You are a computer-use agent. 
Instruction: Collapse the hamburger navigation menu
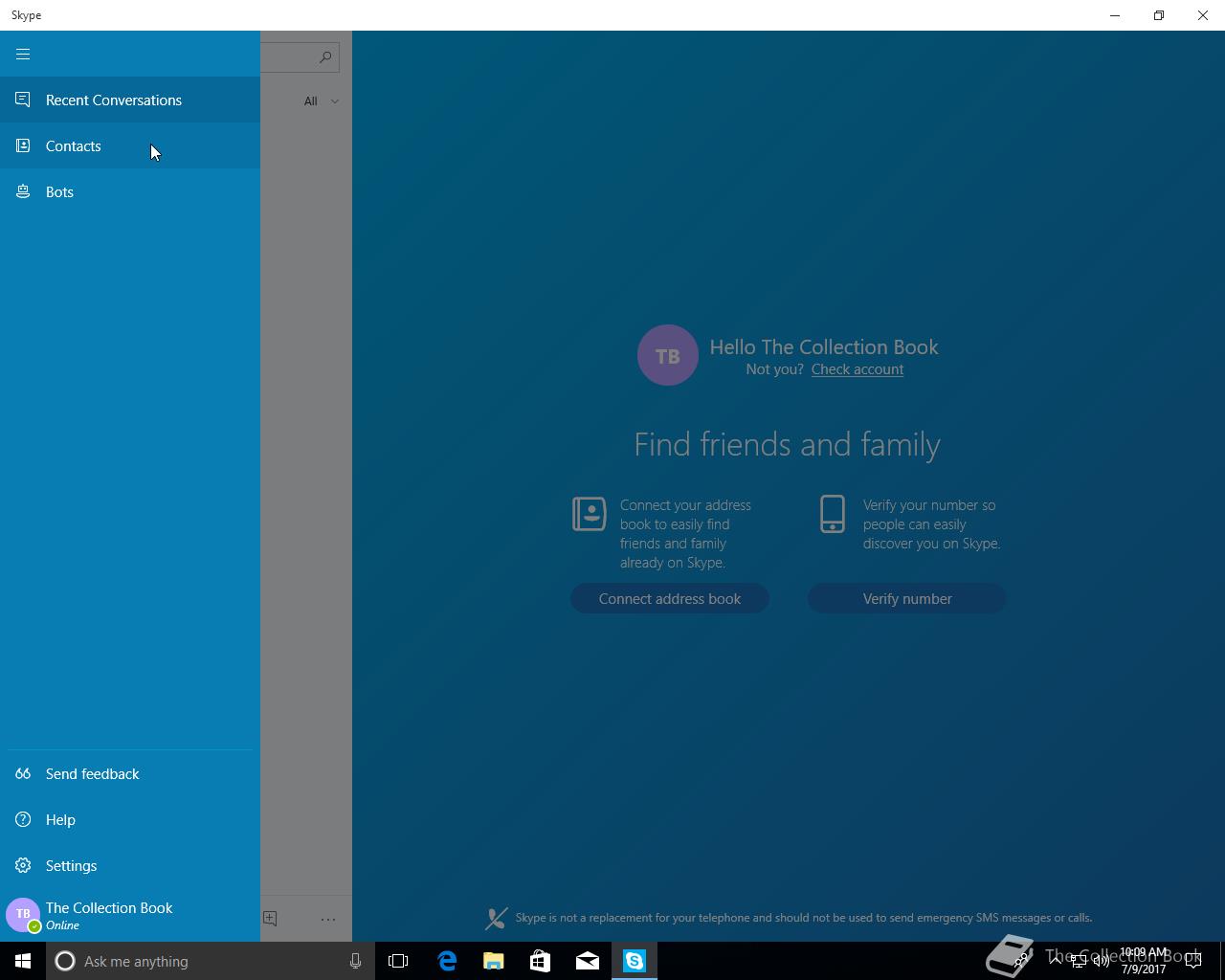(x=23, y=54)
